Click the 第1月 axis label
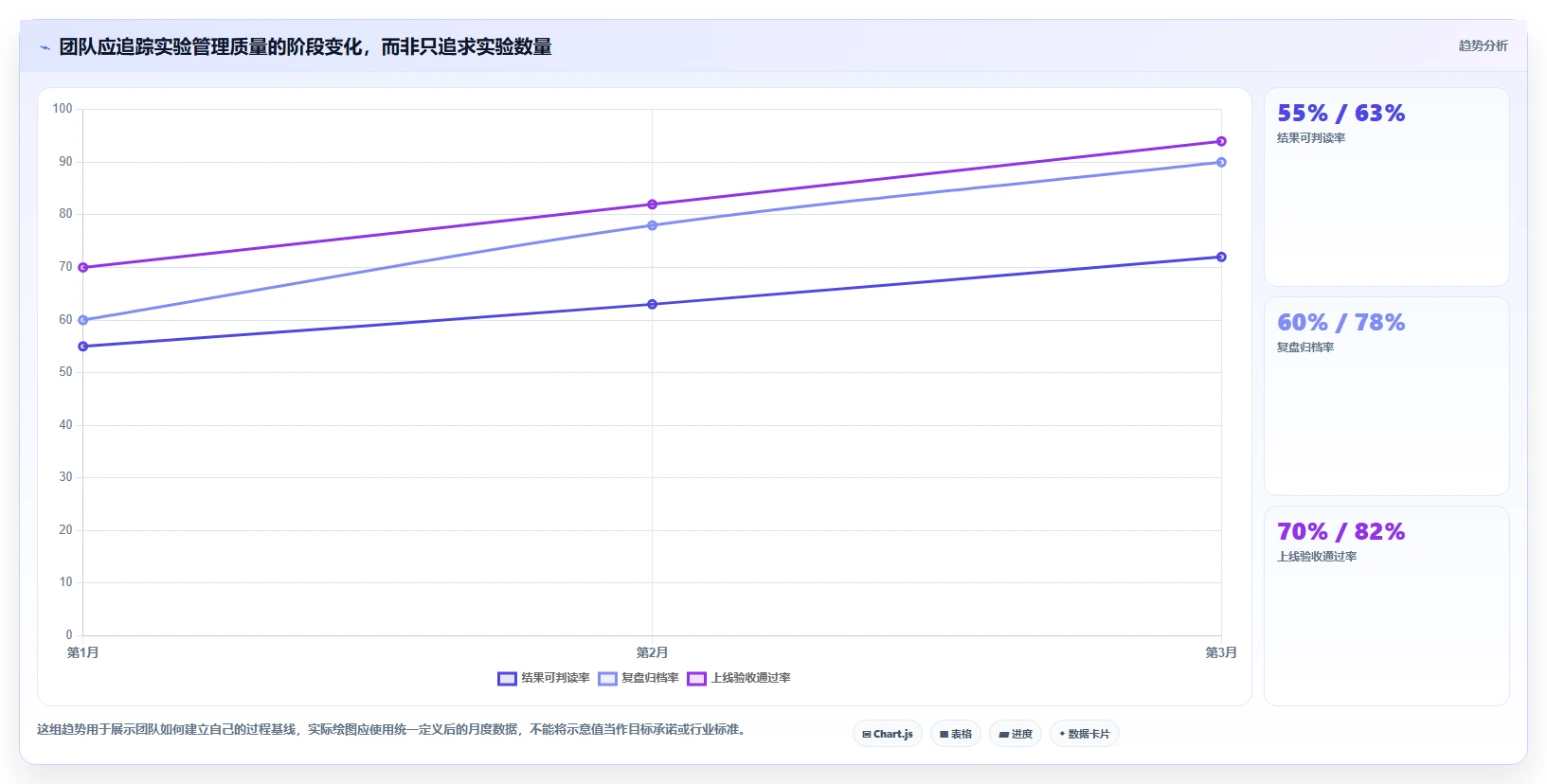1547x784 pixels. [82, 652]
